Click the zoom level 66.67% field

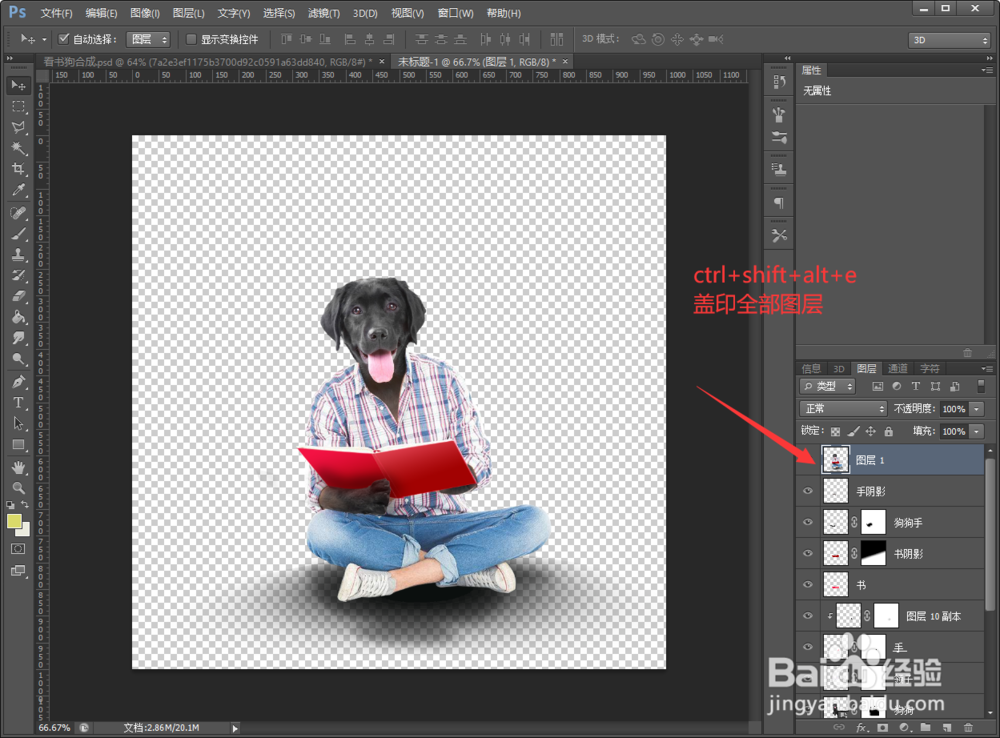(x=54, y=728)
